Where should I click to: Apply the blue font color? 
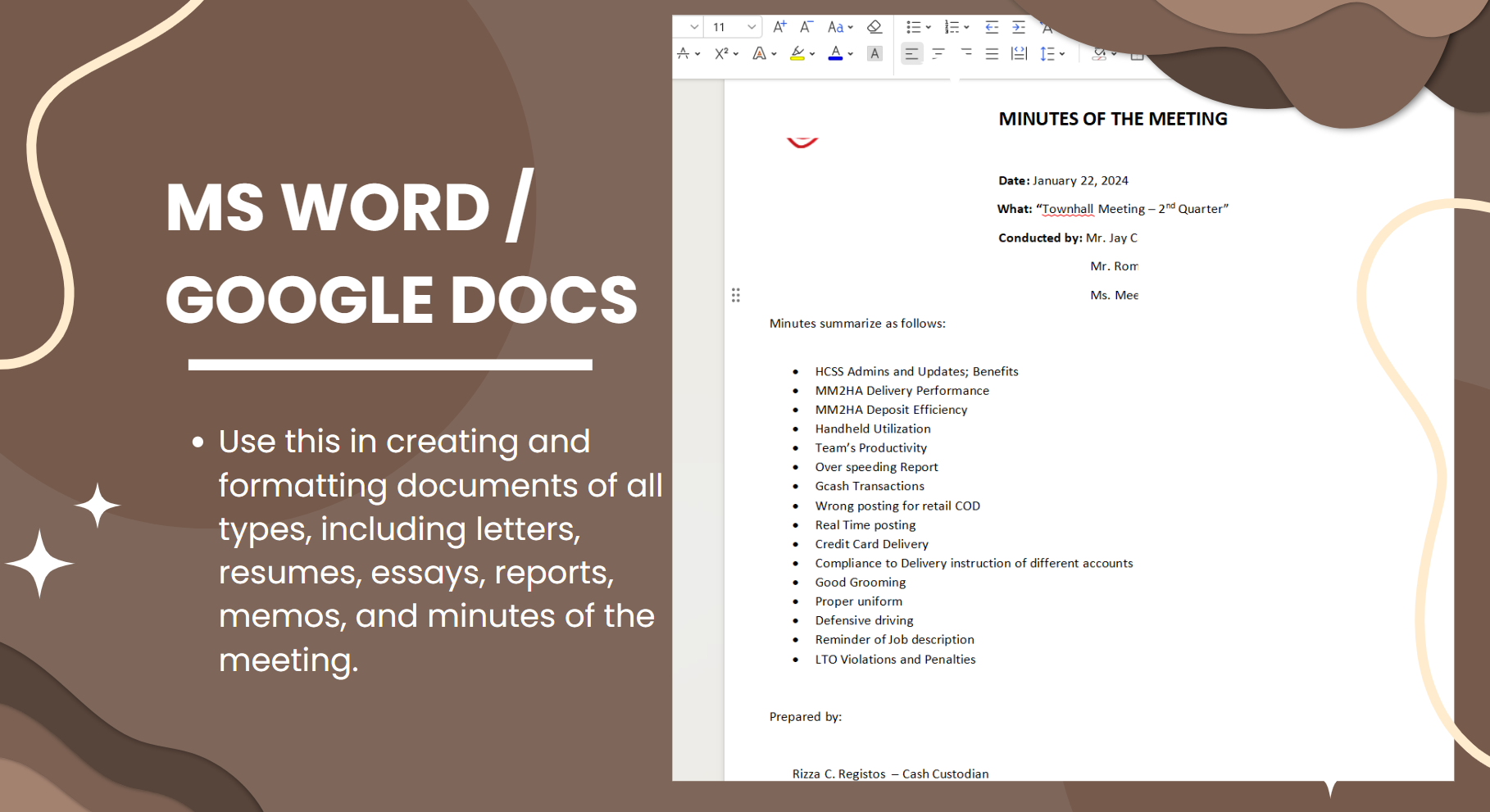(x=835, y=54)
